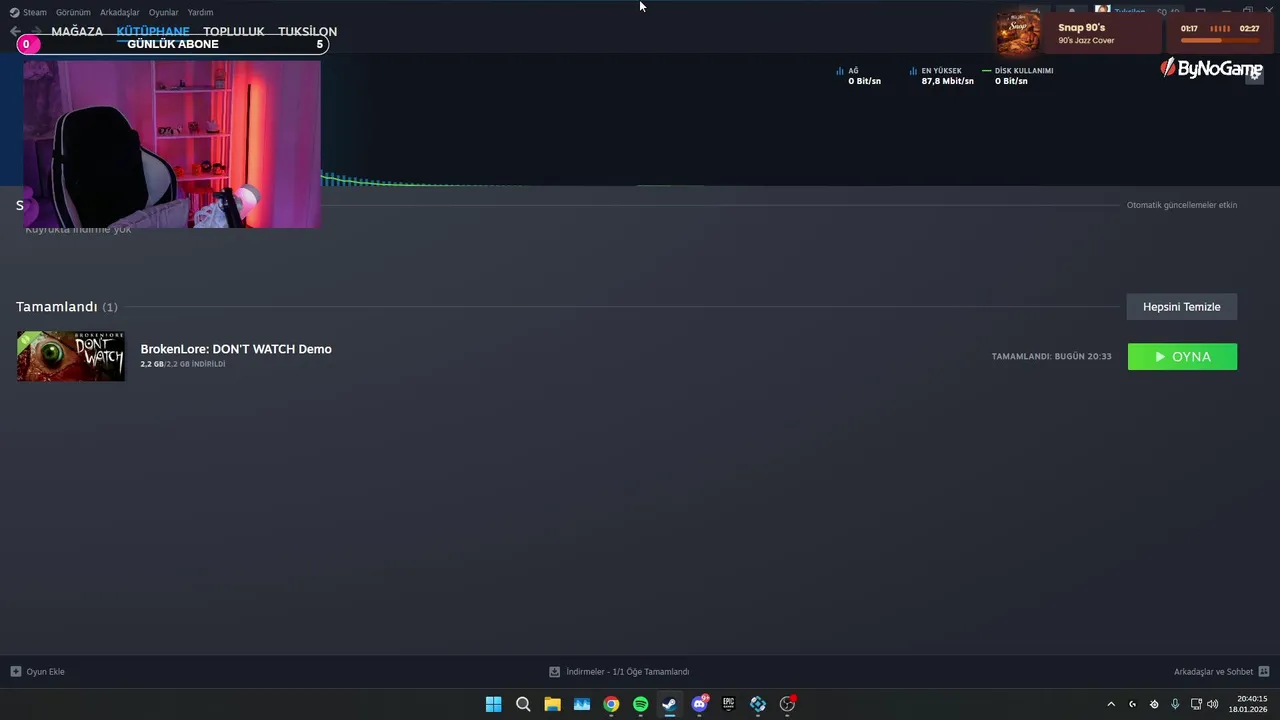Click Oyun Ekle plus icon

pyautogui.click(x=15, y=672)
